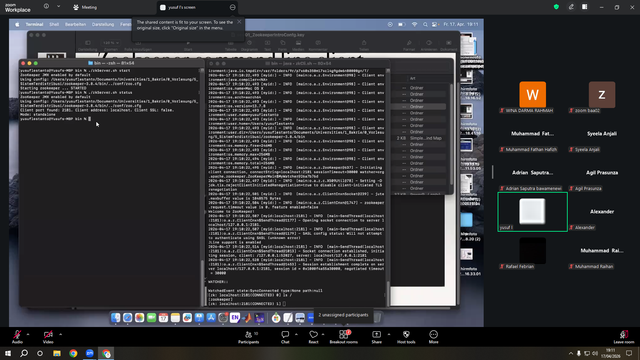Click the Video camera icon
Viewport: 640px width, 360px height.
pos(48,334)
